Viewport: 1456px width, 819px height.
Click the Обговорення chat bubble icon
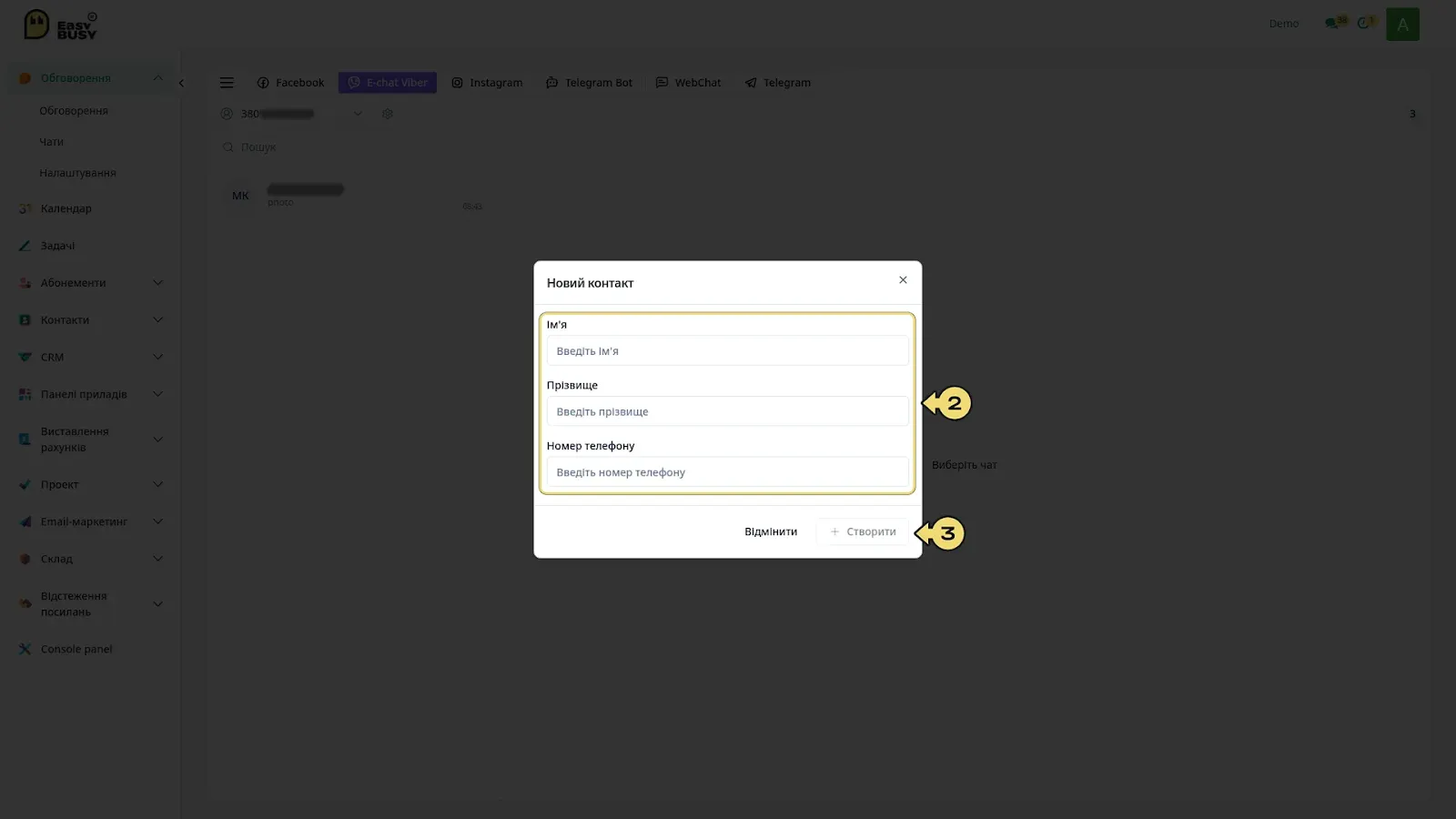coord(25,78)
